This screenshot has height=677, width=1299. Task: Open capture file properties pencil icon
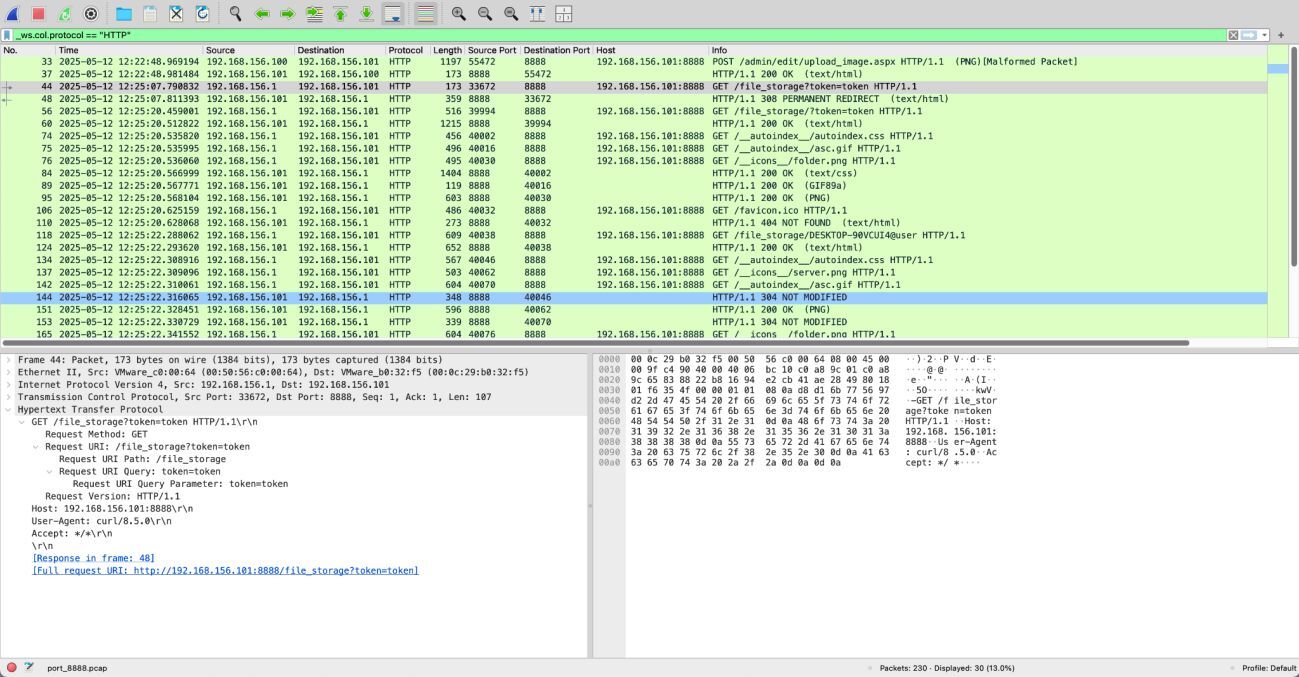[x=29, y=668]
